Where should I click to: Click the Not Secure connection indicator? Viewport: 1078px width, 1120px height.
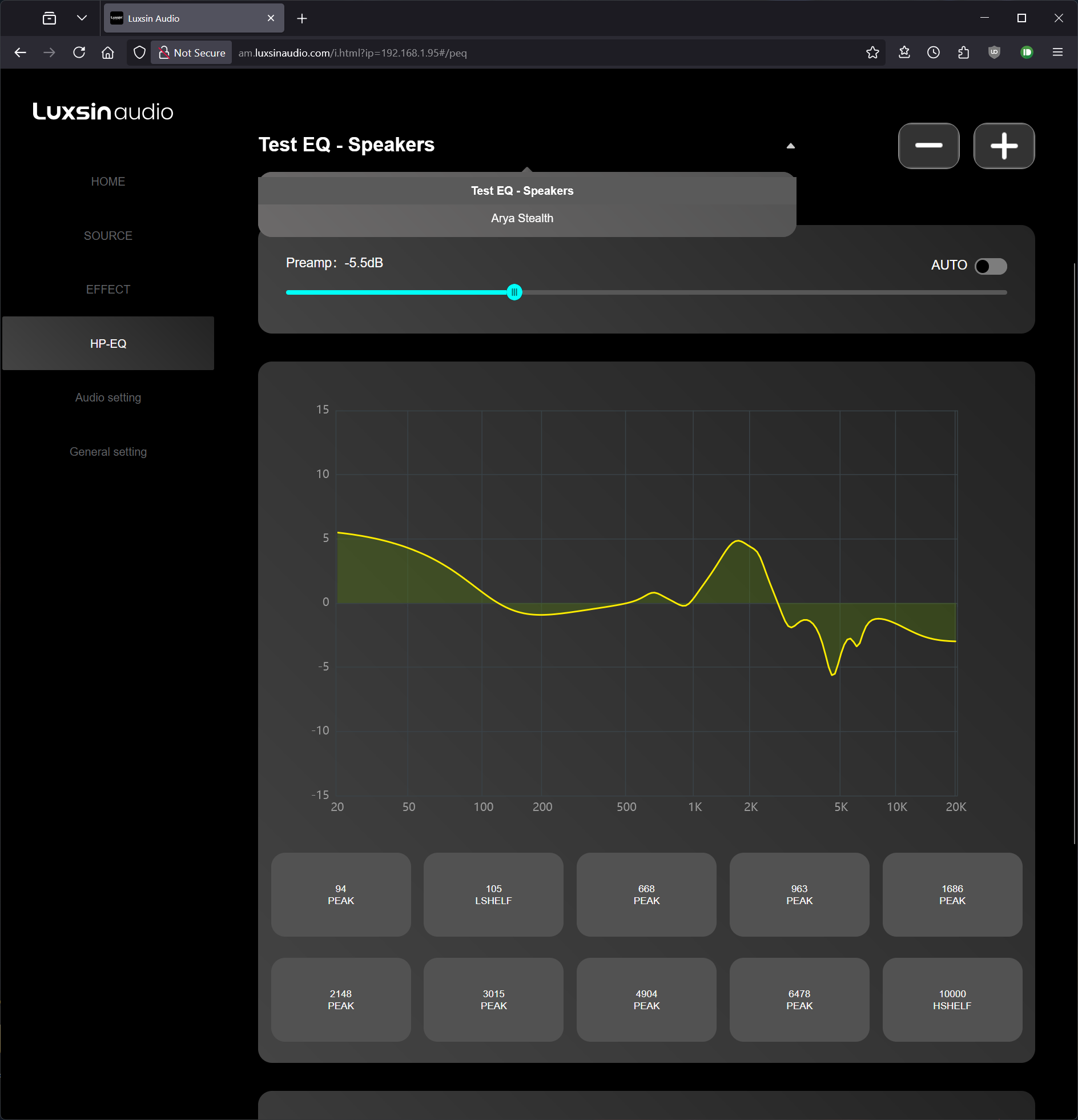tap(192, 53)
